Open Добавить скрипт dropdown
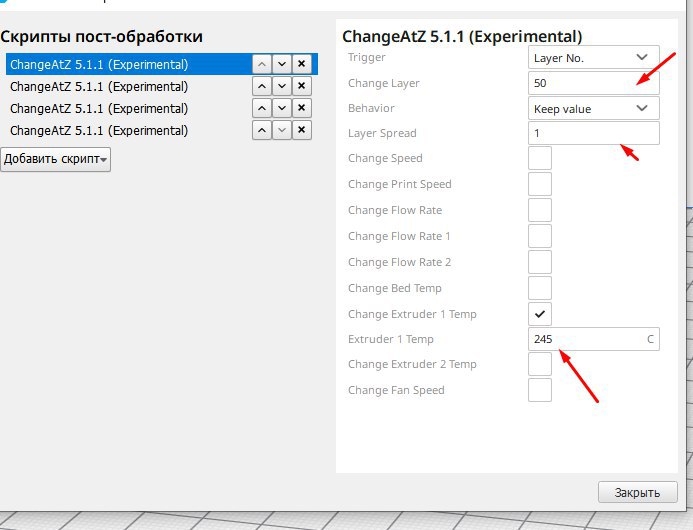Viewport: 693px width, 530px height. click(56, 159)
